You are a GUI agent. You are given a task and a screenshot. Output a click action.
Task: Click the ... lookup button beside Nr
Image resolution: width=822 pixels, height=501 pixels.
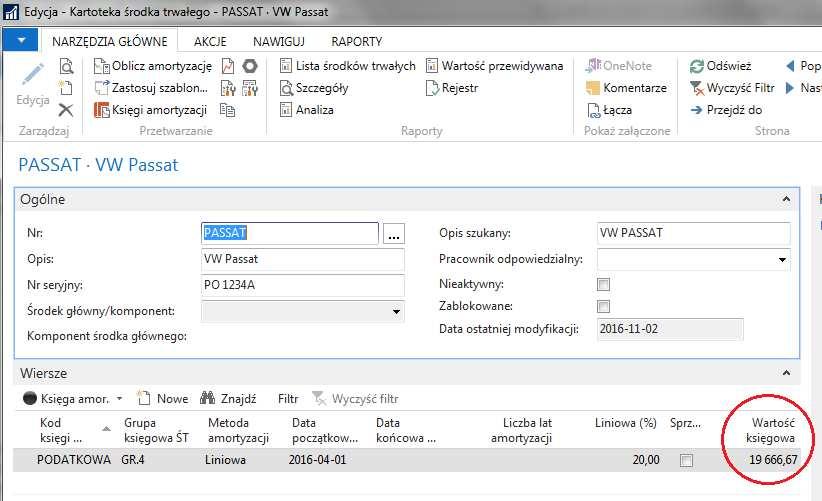click(x=394, y=234)
